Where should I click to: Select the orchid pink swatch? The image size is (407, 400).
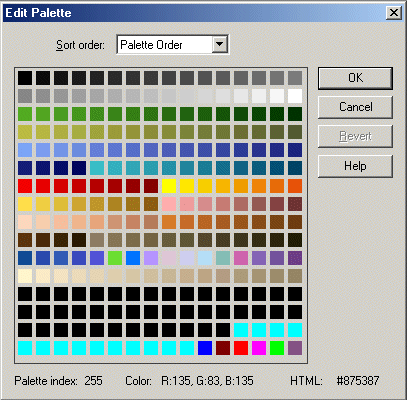click(241, 258)
